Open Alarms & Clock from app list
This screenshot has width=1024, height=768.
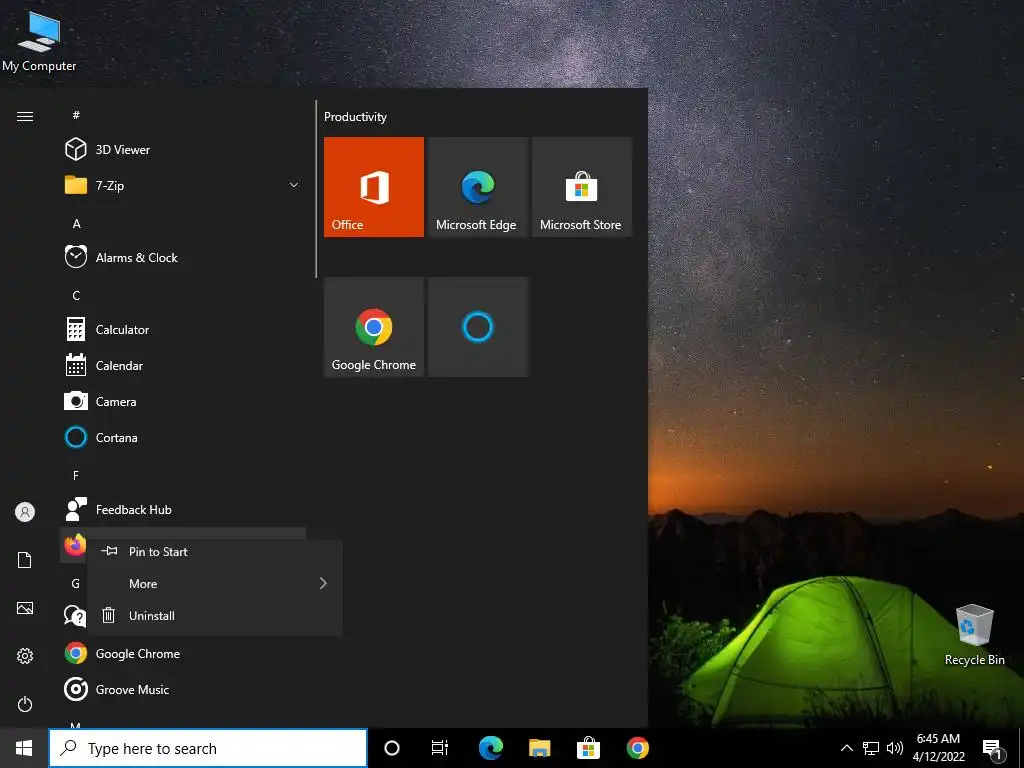click(x=183, y=257)
